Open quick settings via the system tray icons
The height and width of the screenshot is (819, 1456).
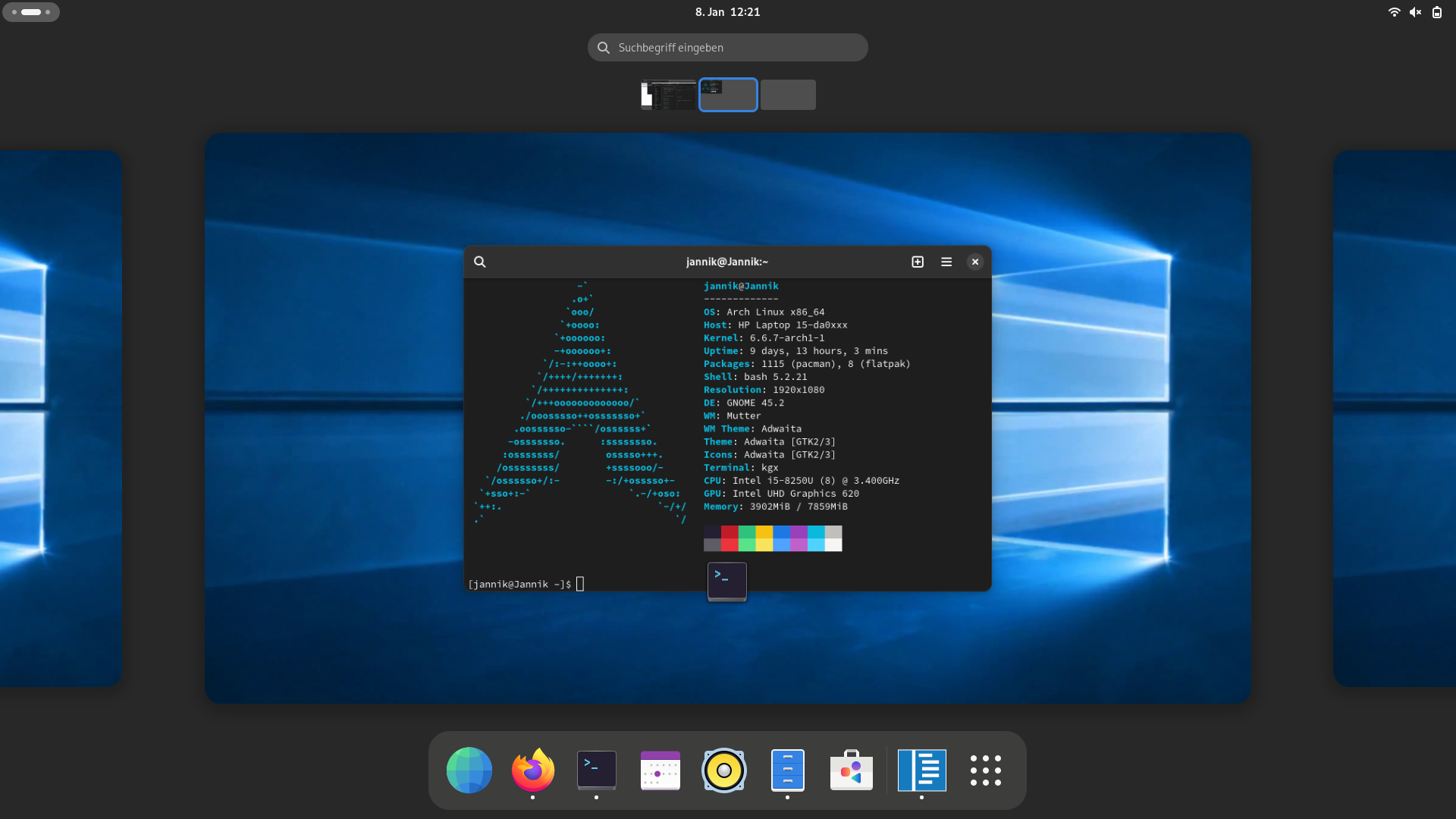click(1415, 12)
